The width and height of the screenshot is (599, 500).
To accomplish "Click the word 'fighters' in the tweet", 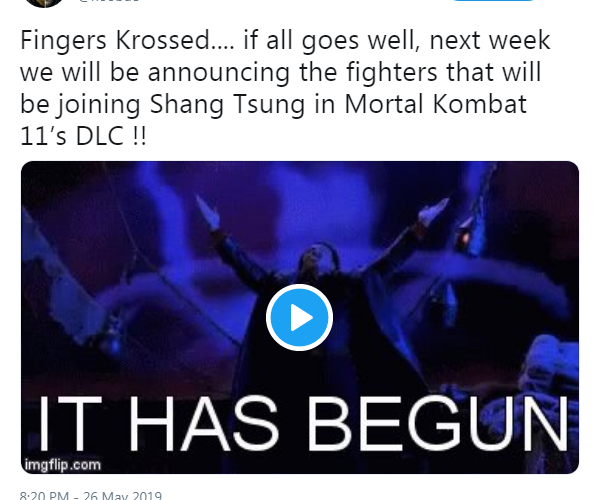I will tap(392, 73).
